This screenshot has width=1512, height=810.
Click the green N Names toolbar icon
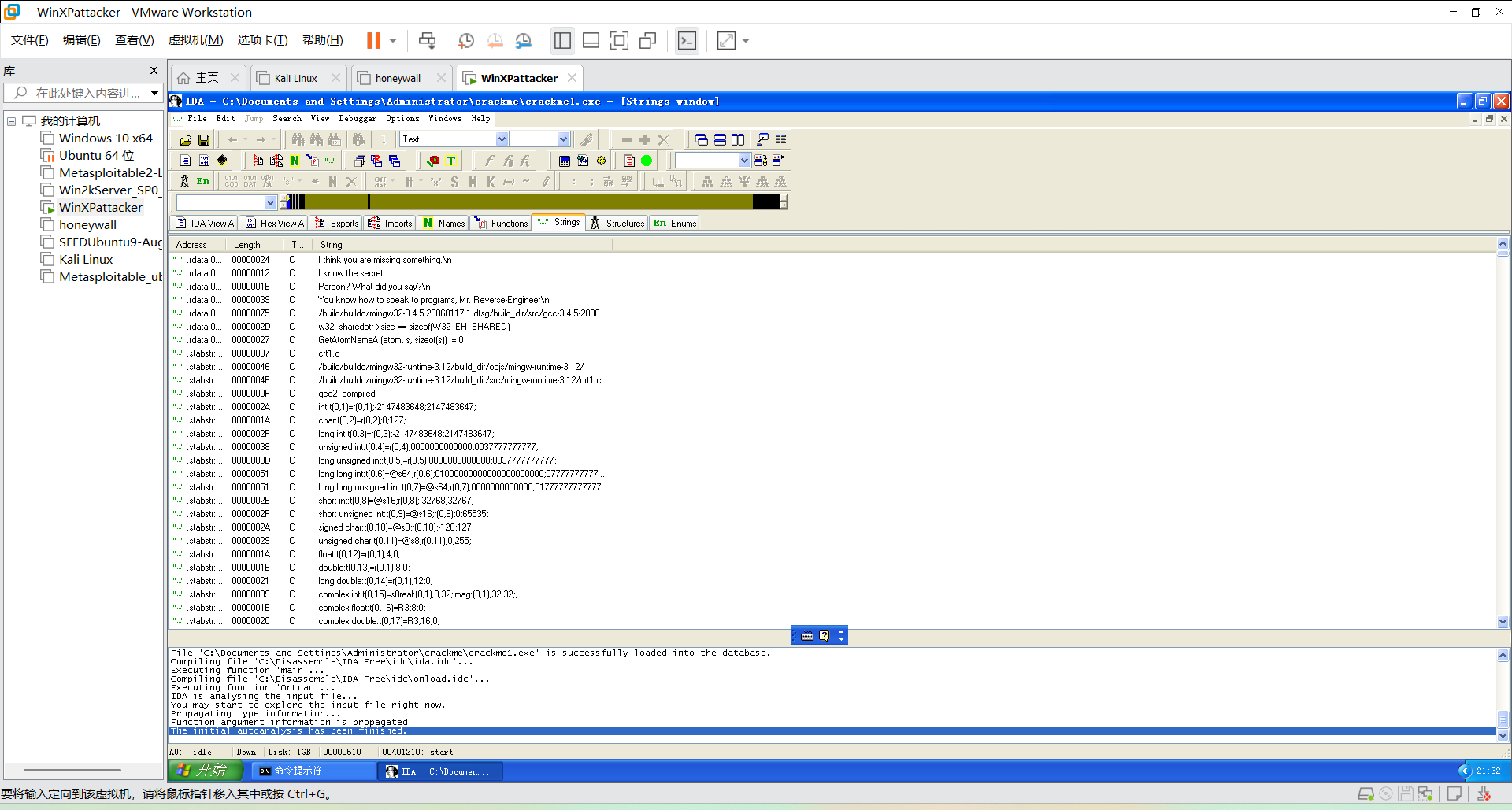pyautogui.click(x=295, y=161)
